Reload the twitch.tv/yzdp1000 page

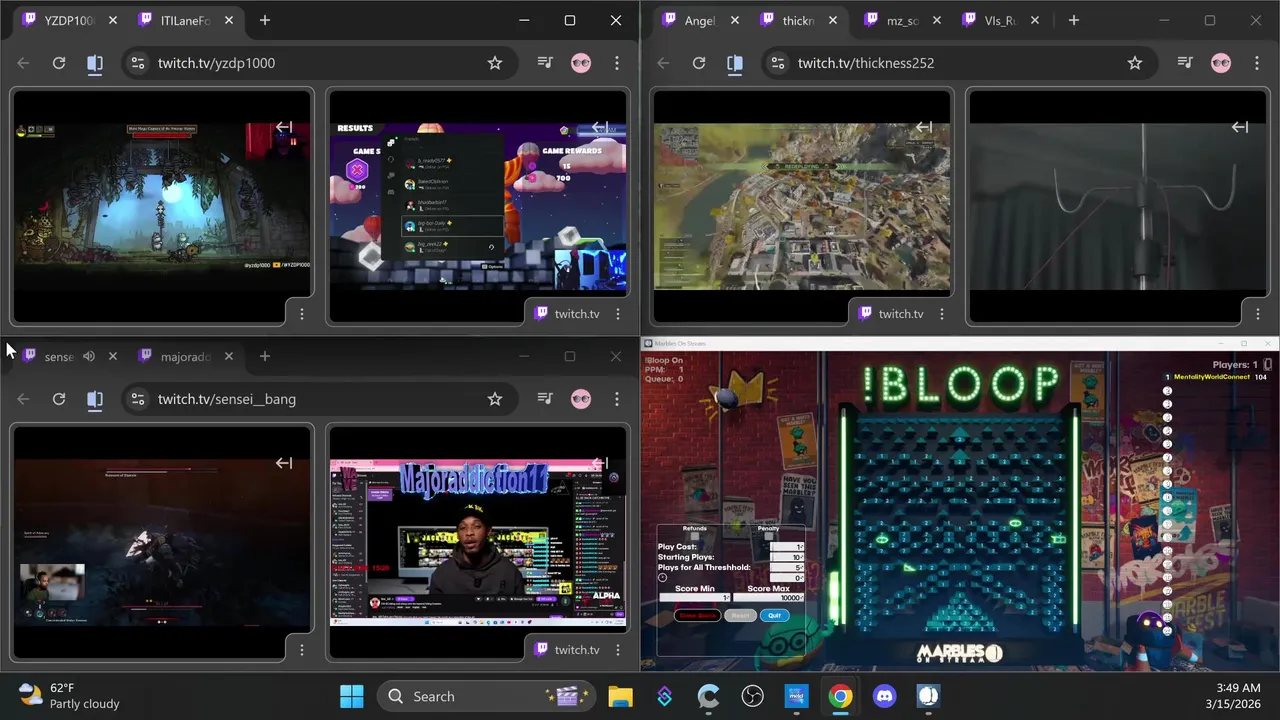(59, 63)
